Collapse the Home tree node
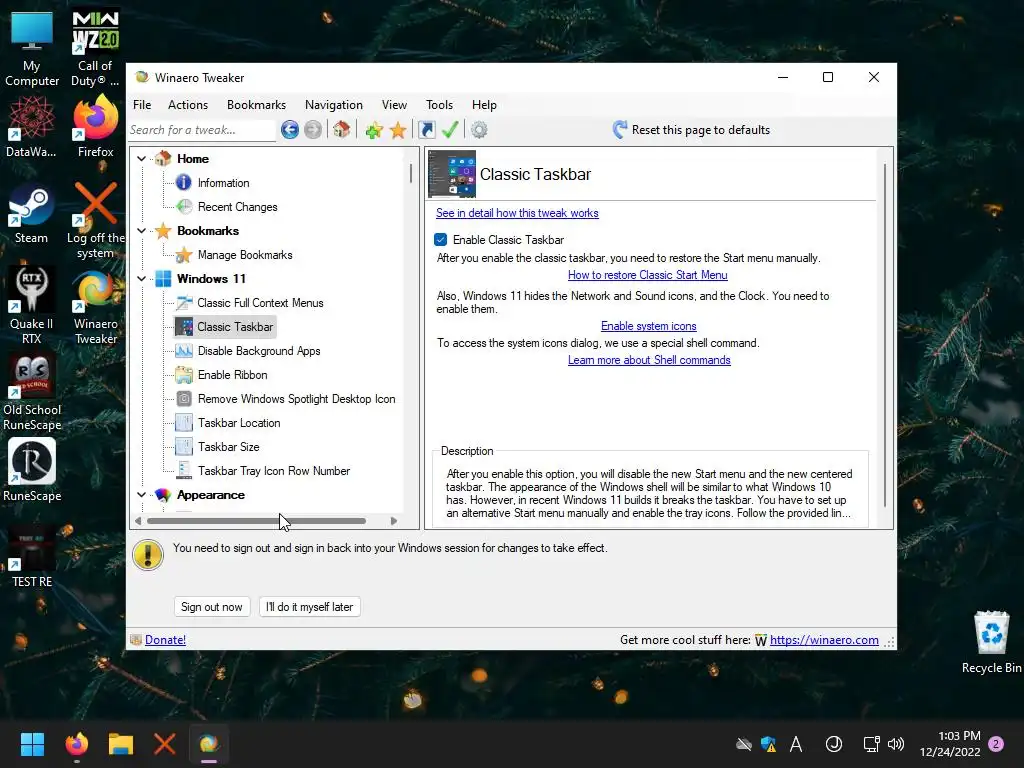 tap(141, 159)
